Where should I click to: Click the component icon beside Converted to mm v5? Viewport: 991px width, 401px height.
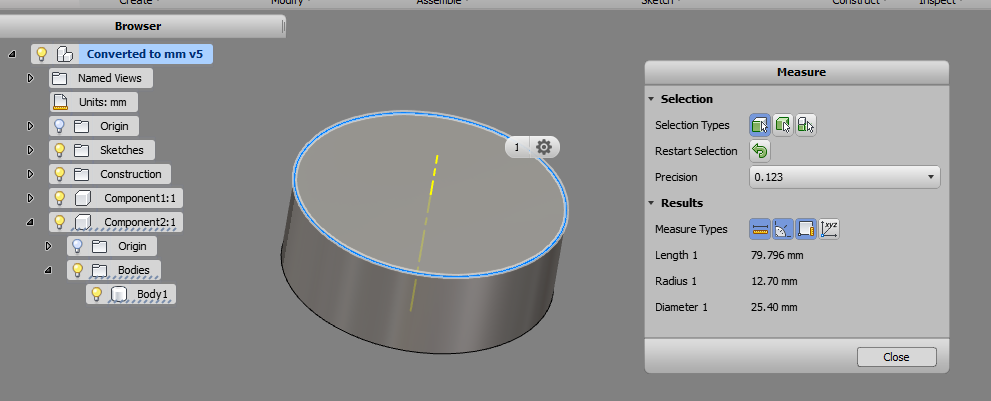click(x=64, y=54)
